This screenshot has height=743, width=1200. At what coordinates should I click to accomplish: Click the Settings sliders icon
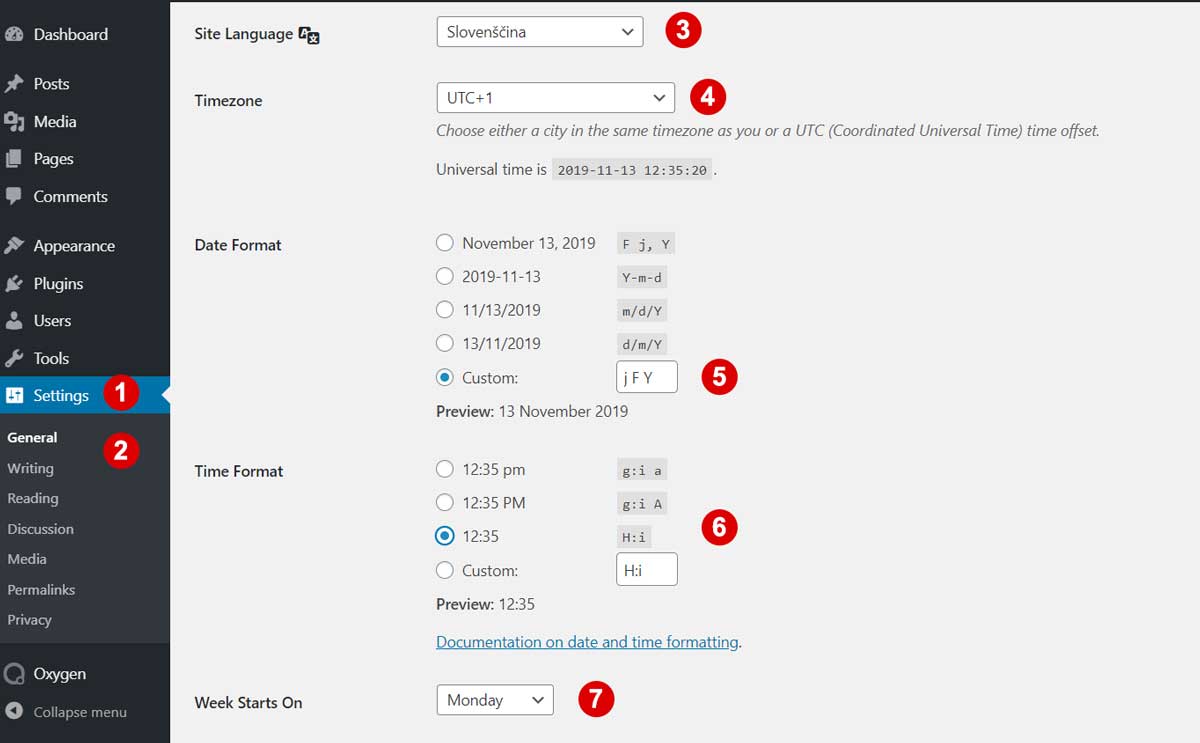point(14,395)
